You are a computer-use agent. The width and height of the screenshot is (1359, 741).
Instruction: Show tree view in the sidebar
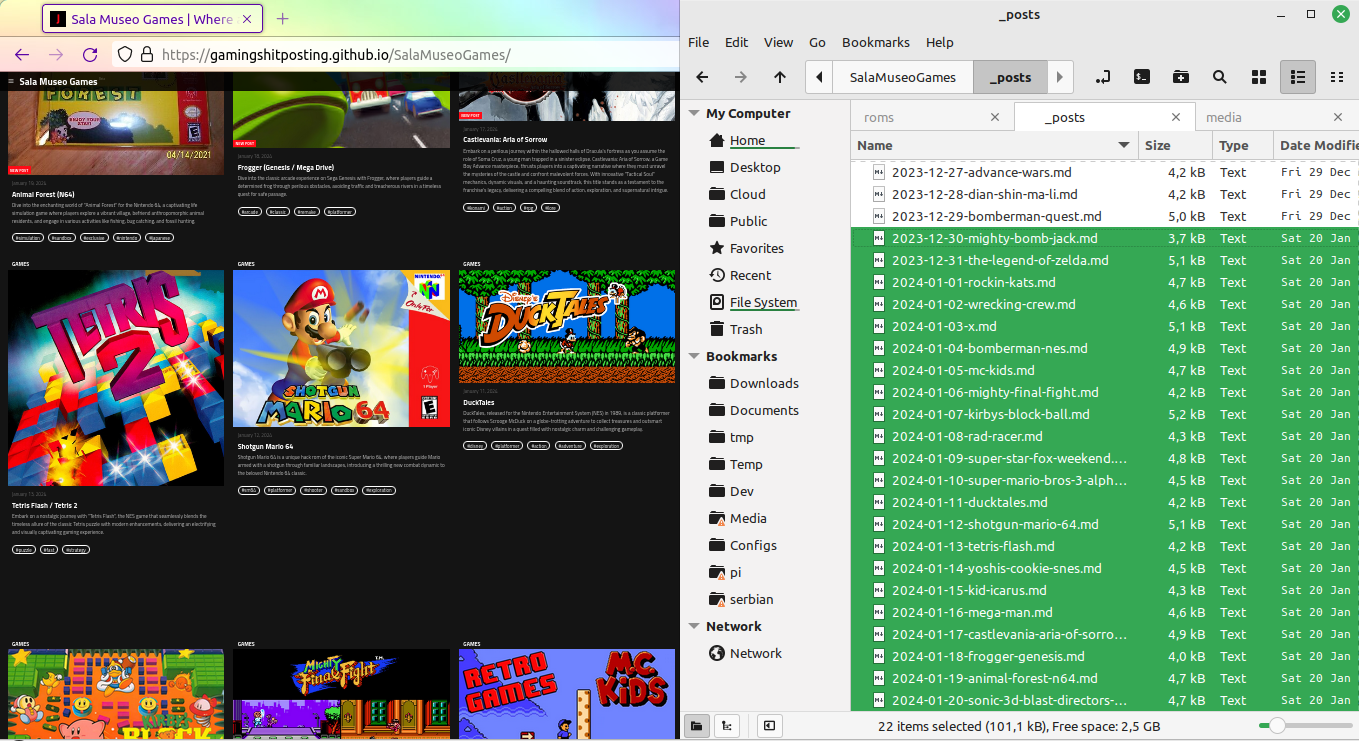[x=726, y=725]
